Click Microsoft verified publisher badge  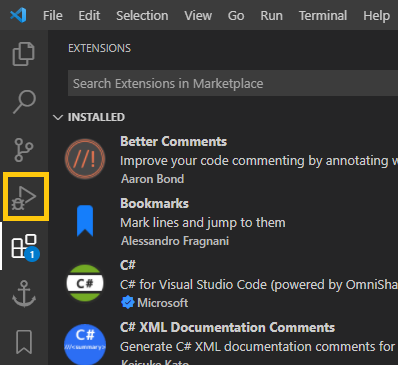[127, 303]
